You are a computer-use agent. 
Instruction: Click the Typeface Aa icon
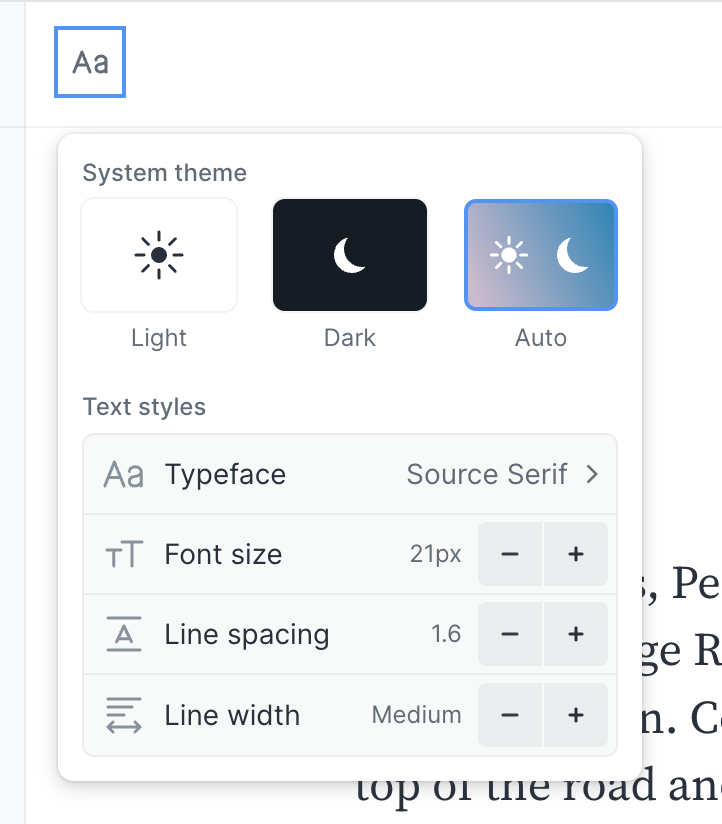coord(123,475)
